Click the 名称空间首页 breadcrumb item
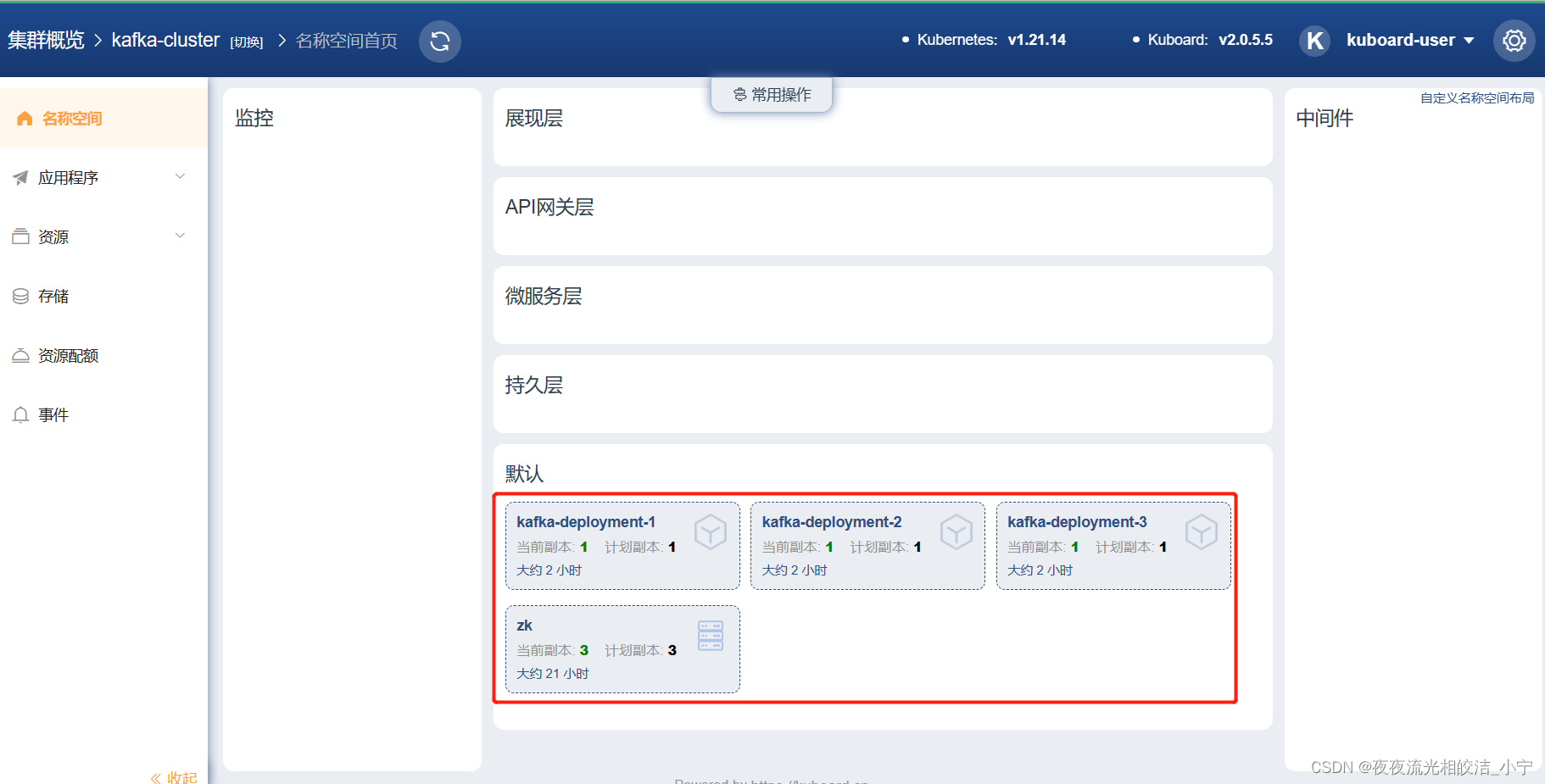 pyautogui.click(x=345, y=40)
